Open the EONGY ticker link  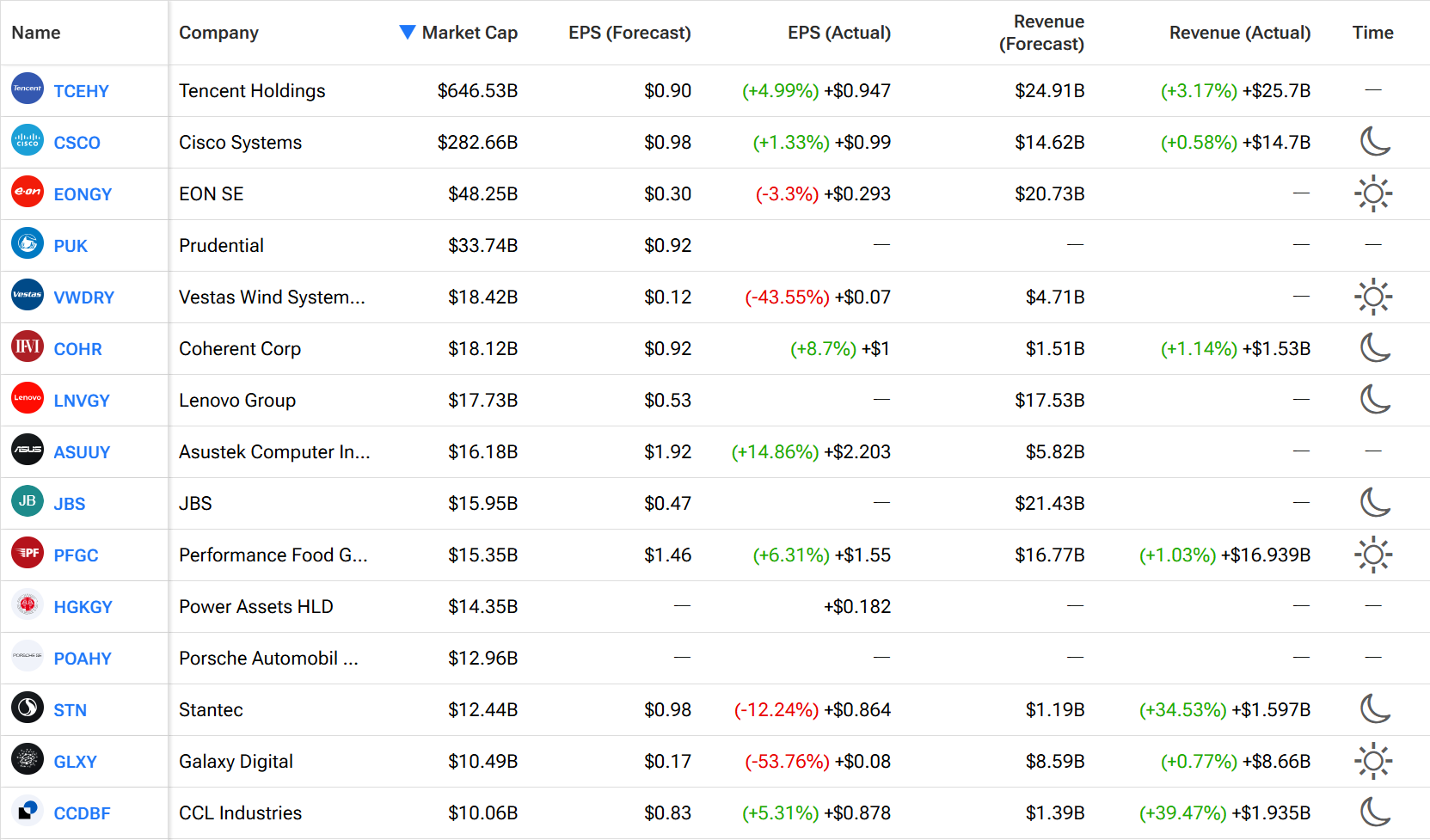pos(83,194)
